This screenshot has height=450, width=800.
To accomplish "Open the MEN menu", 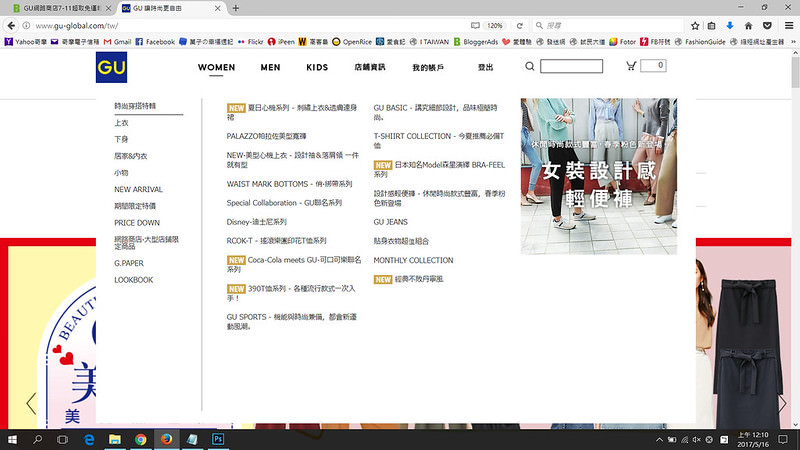I will (270, 67).
